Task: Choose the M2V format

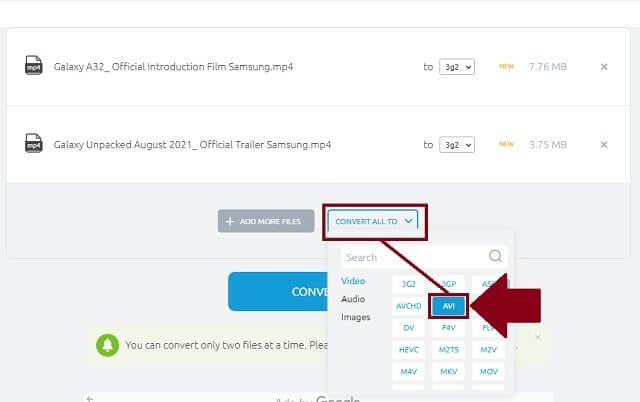Action: pyautogui.click(x=488, y=350)
